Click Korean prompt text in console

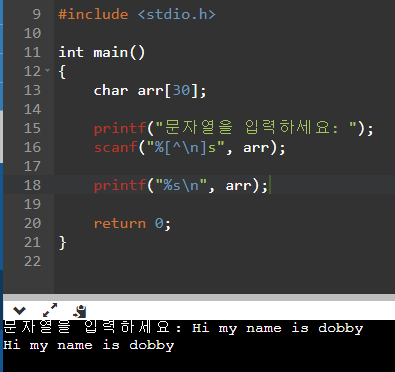point(92,327)
